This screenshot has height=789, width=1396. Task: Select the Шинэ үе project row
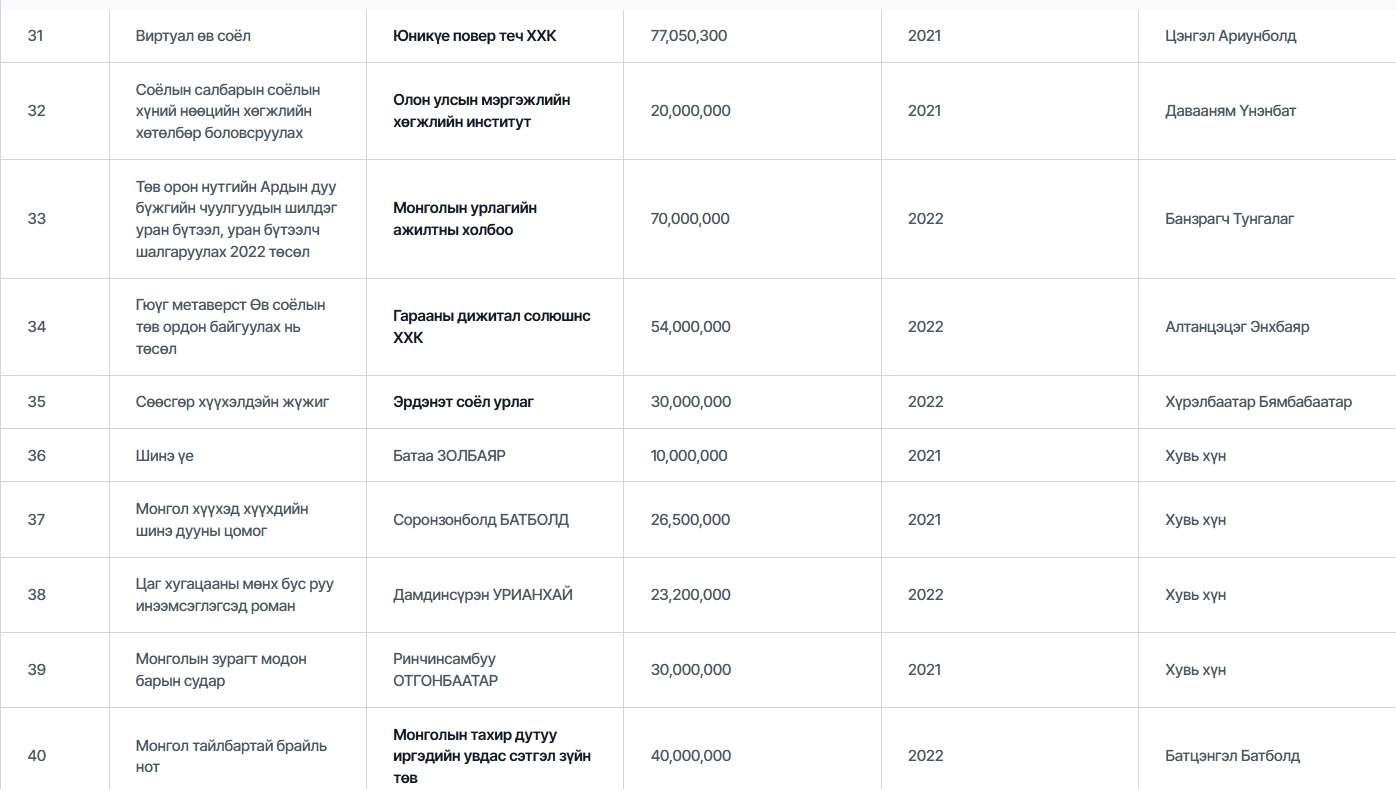pos(165,456)
